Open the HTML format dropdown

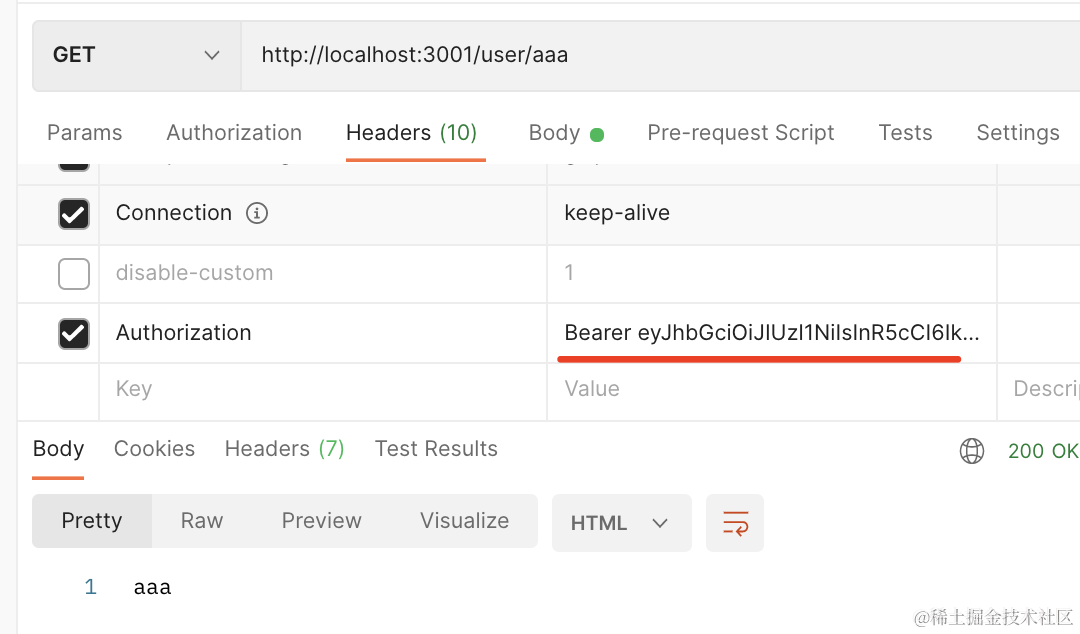point(620,523)
